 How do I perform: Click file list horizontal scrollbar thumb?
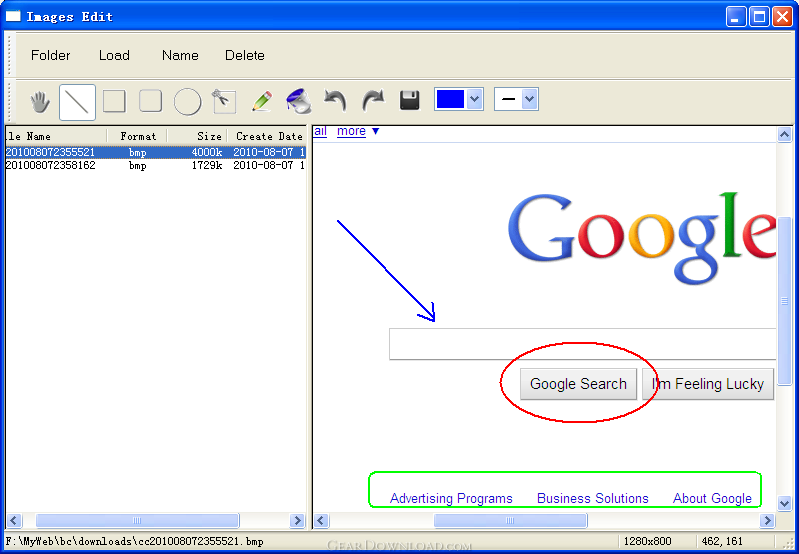coord(137,520)
